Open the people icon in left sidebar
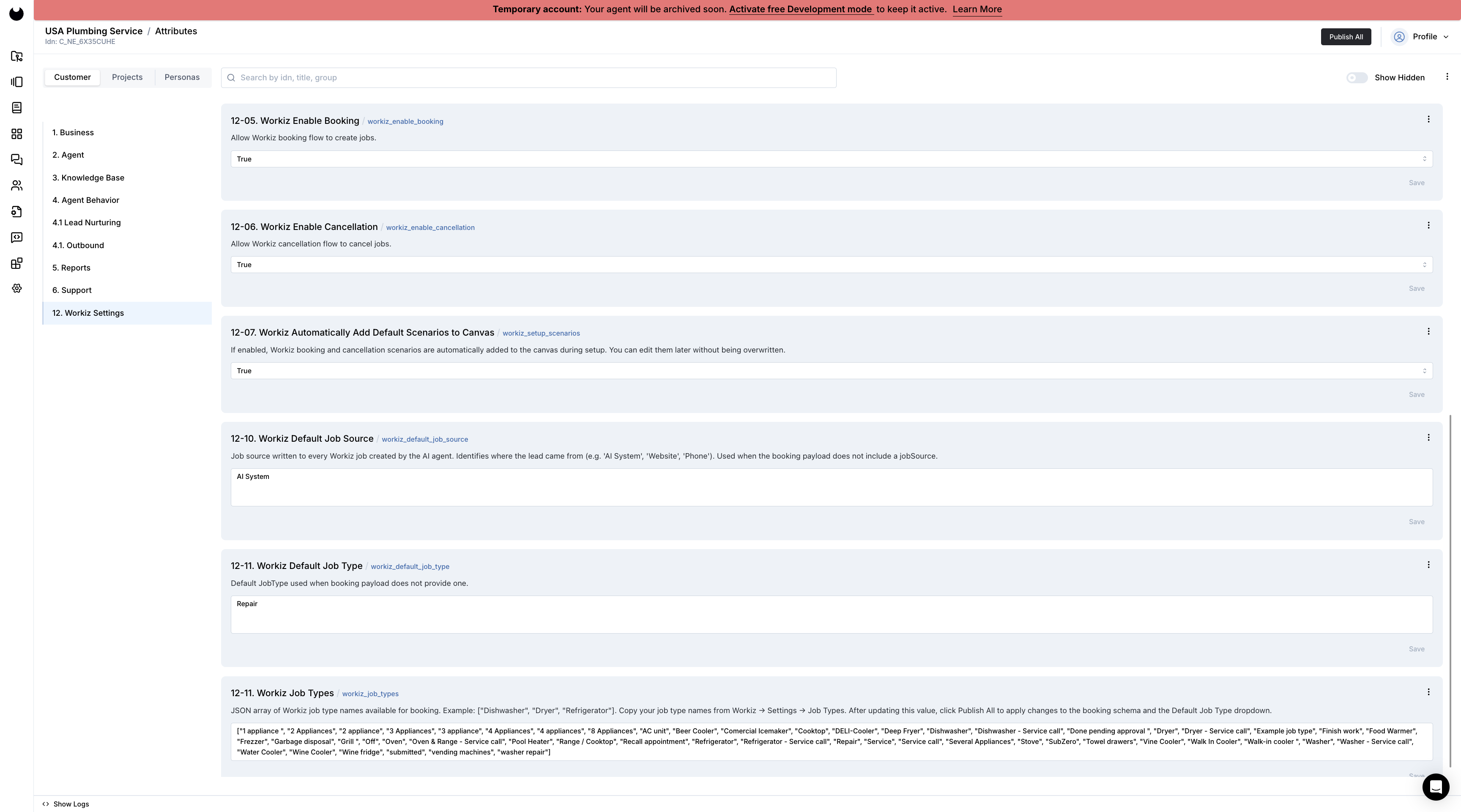The image size is (1461, 812). click(17, 186)
